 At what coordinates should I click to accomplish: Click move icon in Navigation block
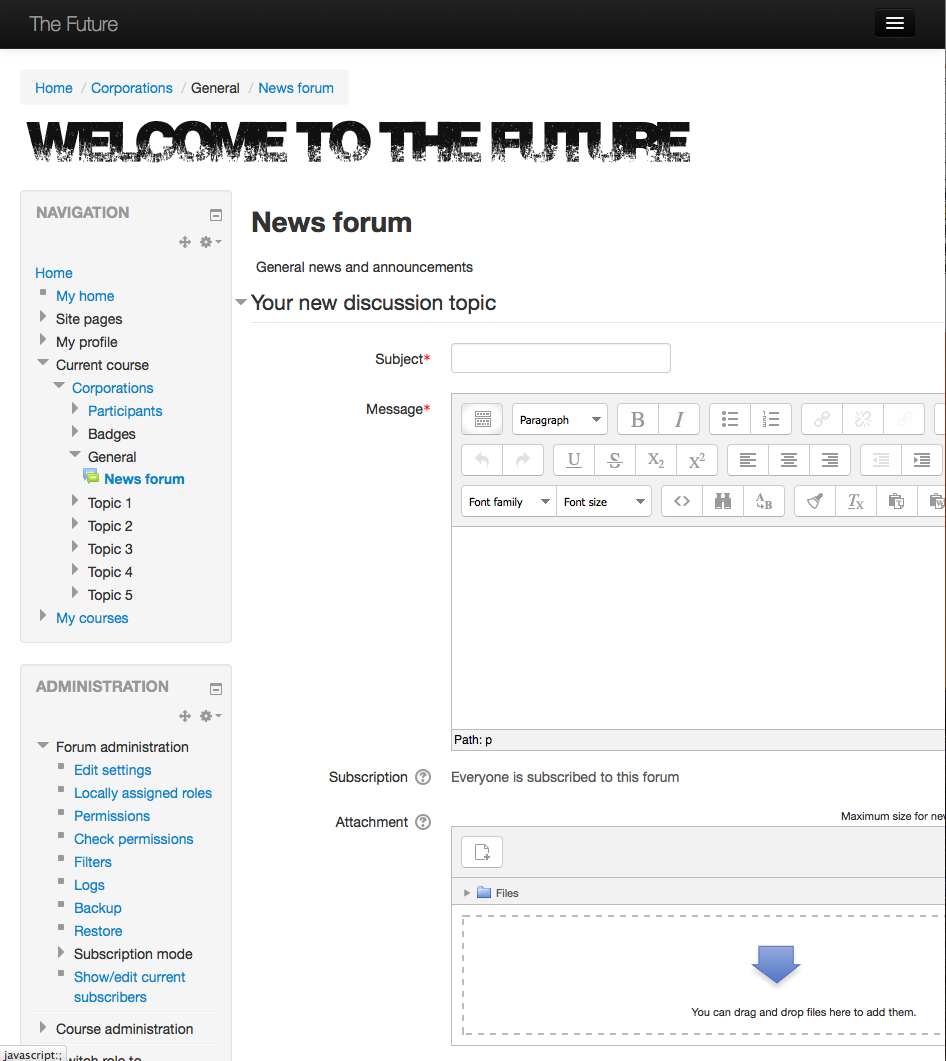[185, 242]
